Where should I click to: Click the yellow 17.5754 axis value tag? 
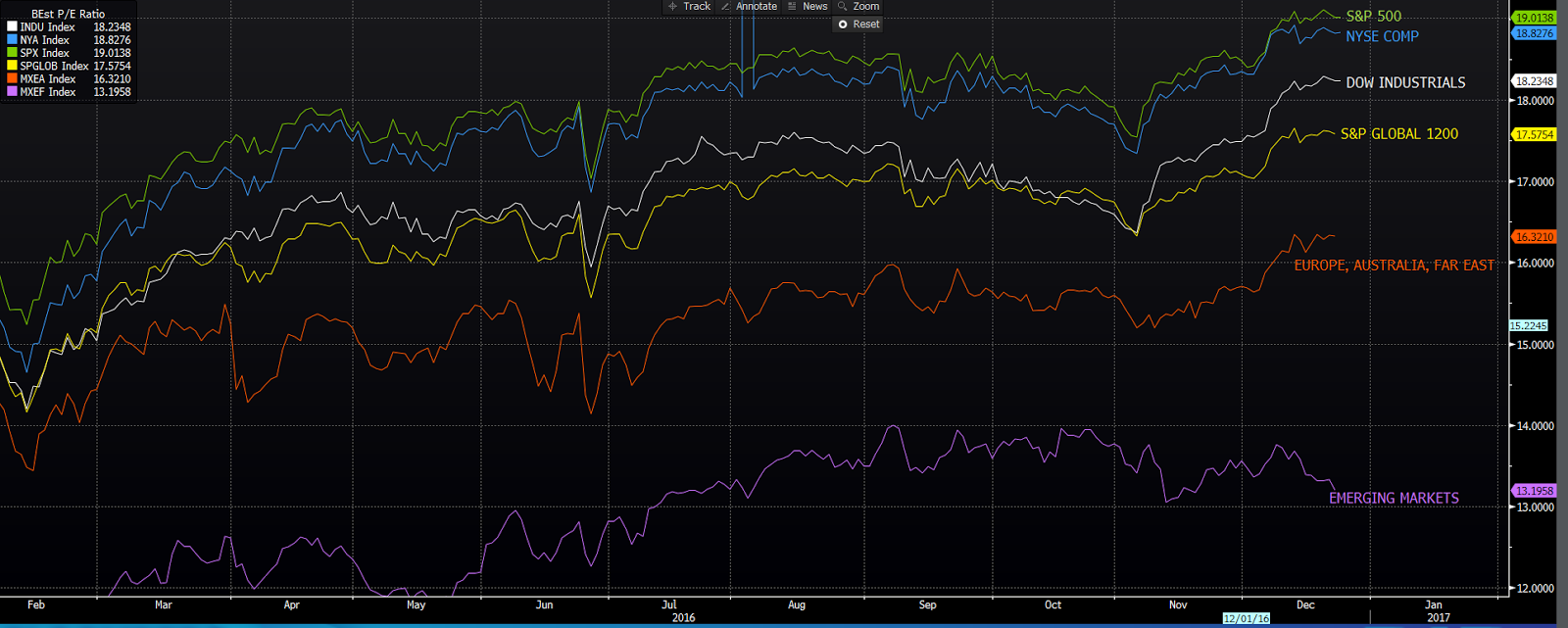1534,135
